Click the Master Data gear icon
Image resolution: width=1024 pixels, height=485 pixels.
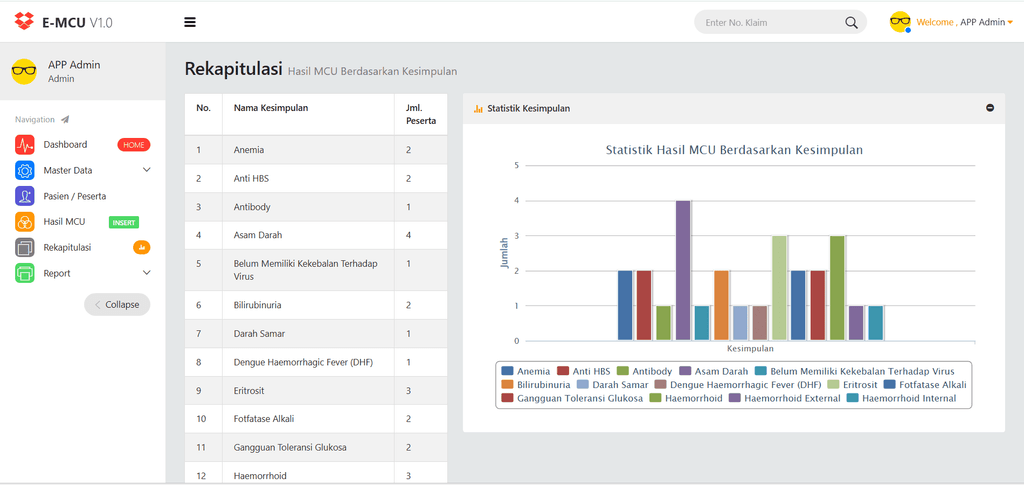(25, 170)
